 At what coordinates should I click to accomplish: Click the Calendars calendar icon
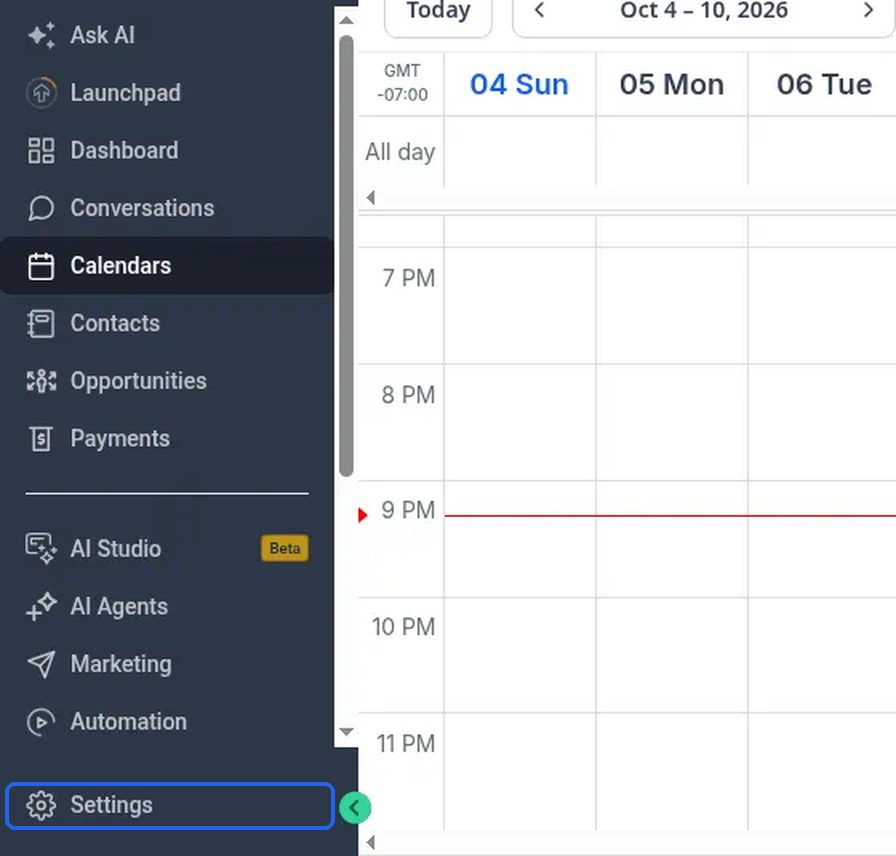(41, 266)
